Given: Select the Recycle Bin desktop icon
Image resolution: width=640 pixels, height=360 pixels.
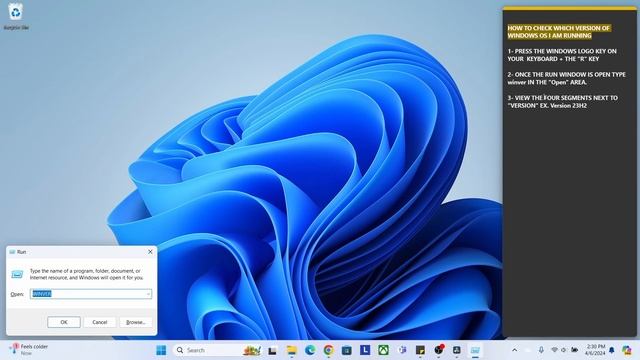Looking at the screenshot, I should (16, 16).
